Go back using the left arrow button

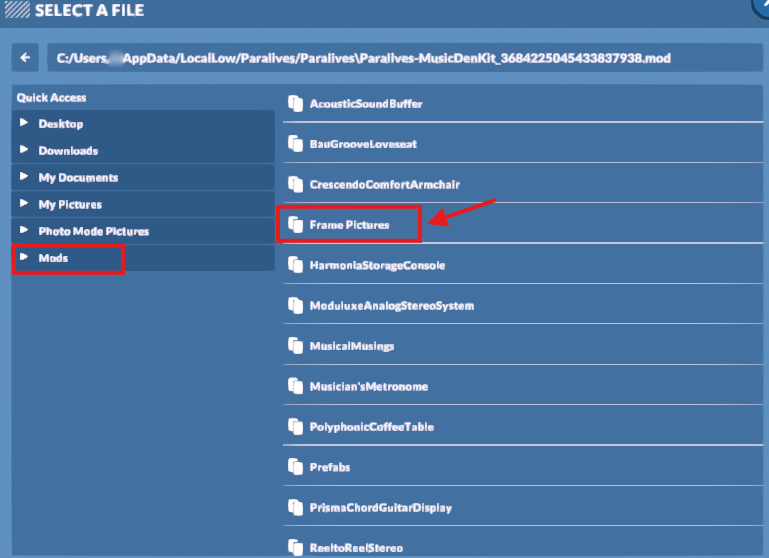click(x=25, y=58)
